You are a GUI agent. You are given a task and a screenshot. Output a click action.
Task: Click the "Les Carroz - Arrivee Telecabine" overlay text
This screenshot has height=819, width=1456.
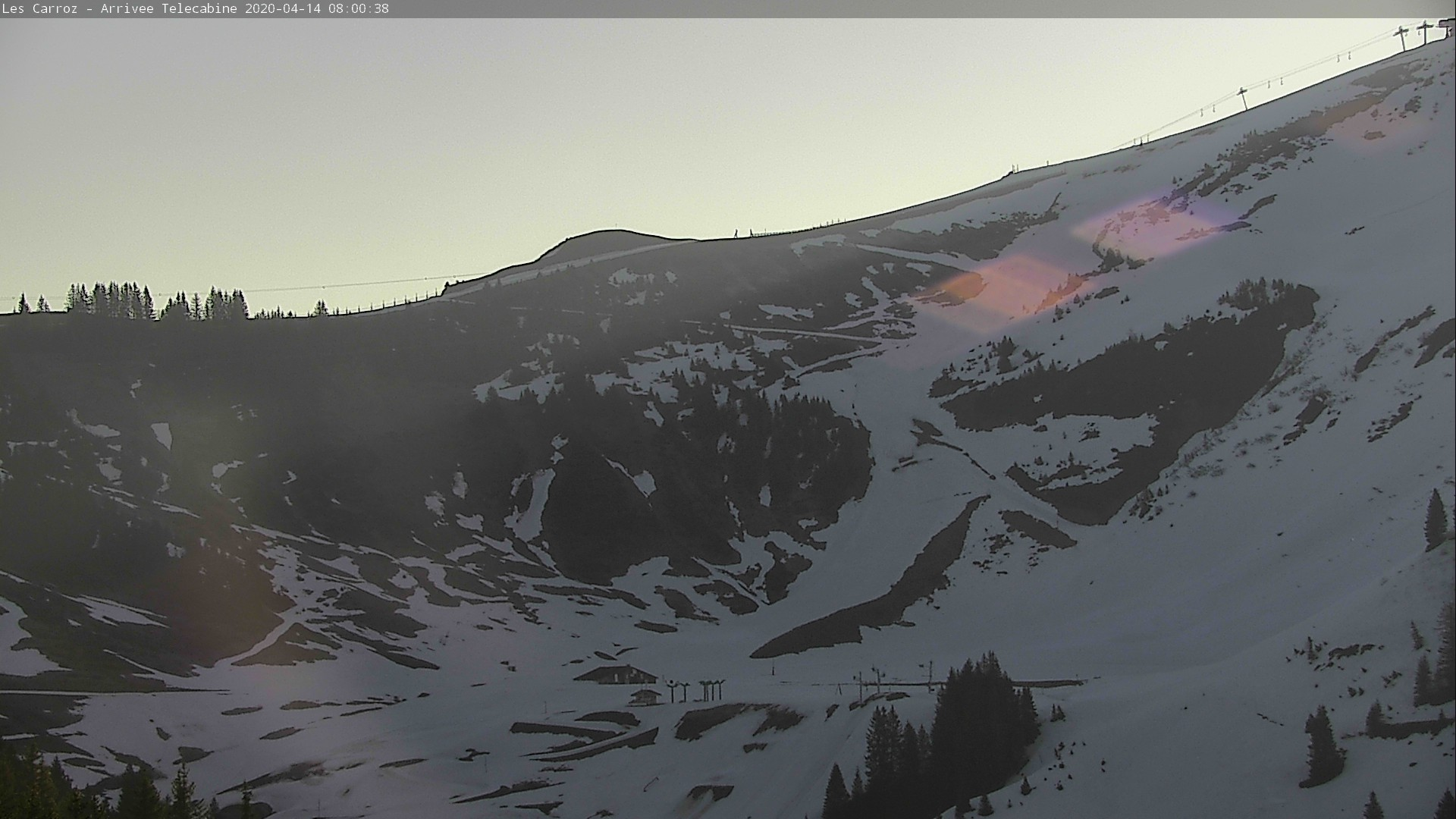120,9
